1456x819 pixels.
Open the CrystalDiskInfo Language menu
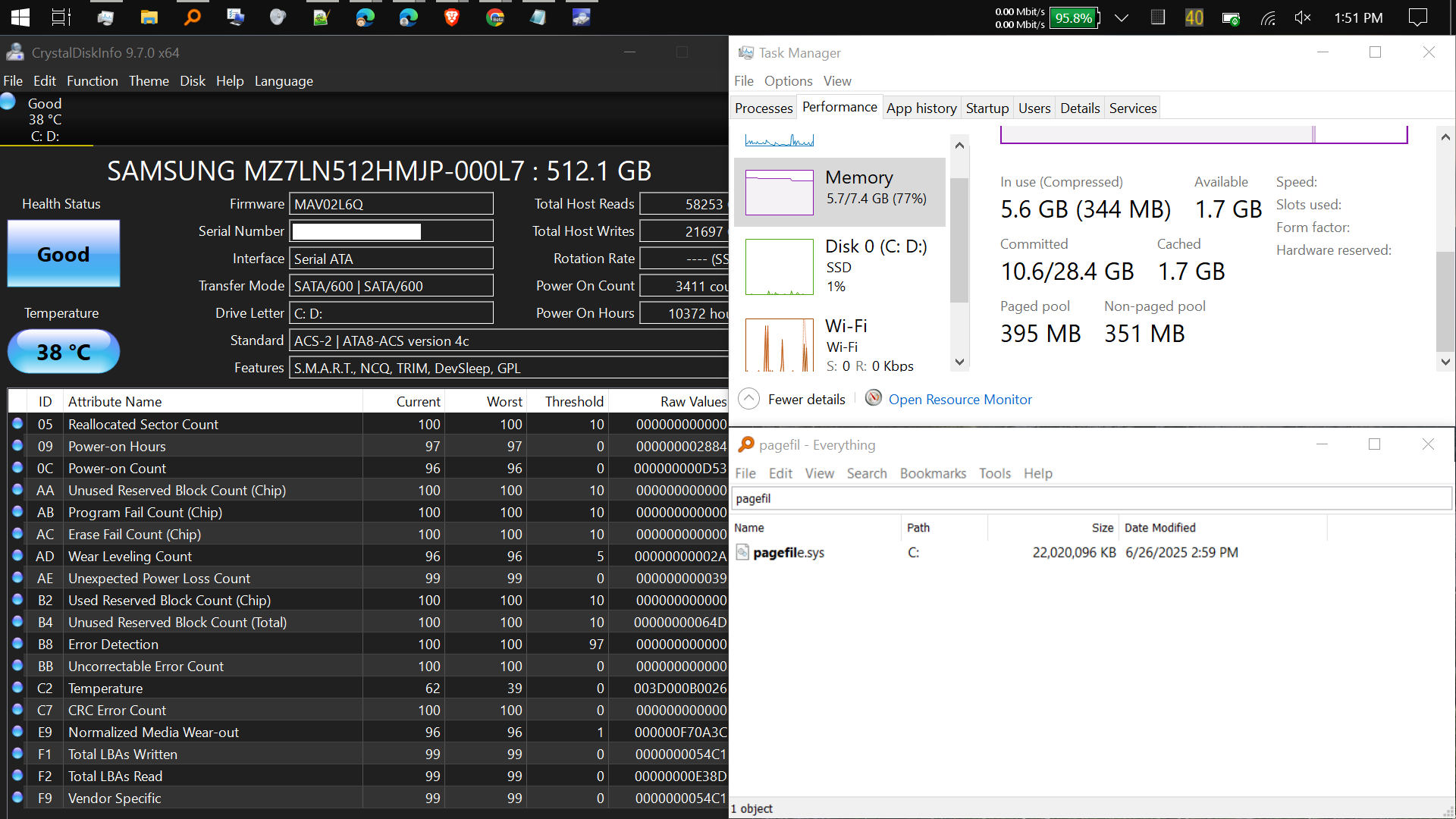coord(284,81)
